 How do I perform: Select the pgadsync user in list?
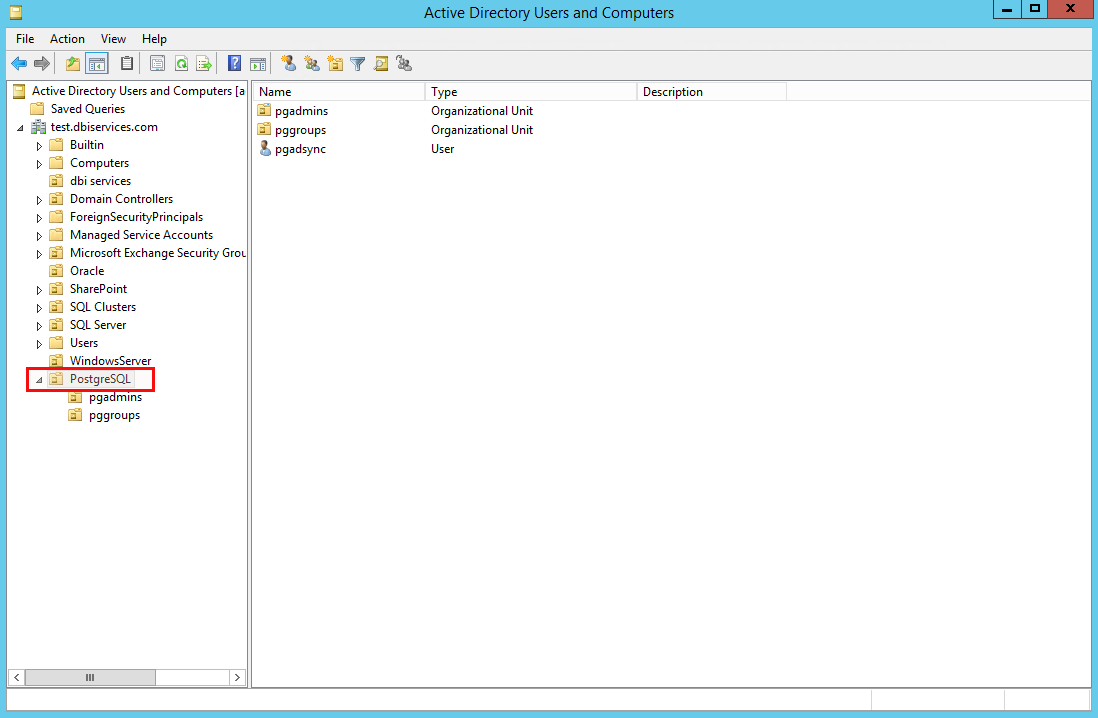(x=300, y=149)
